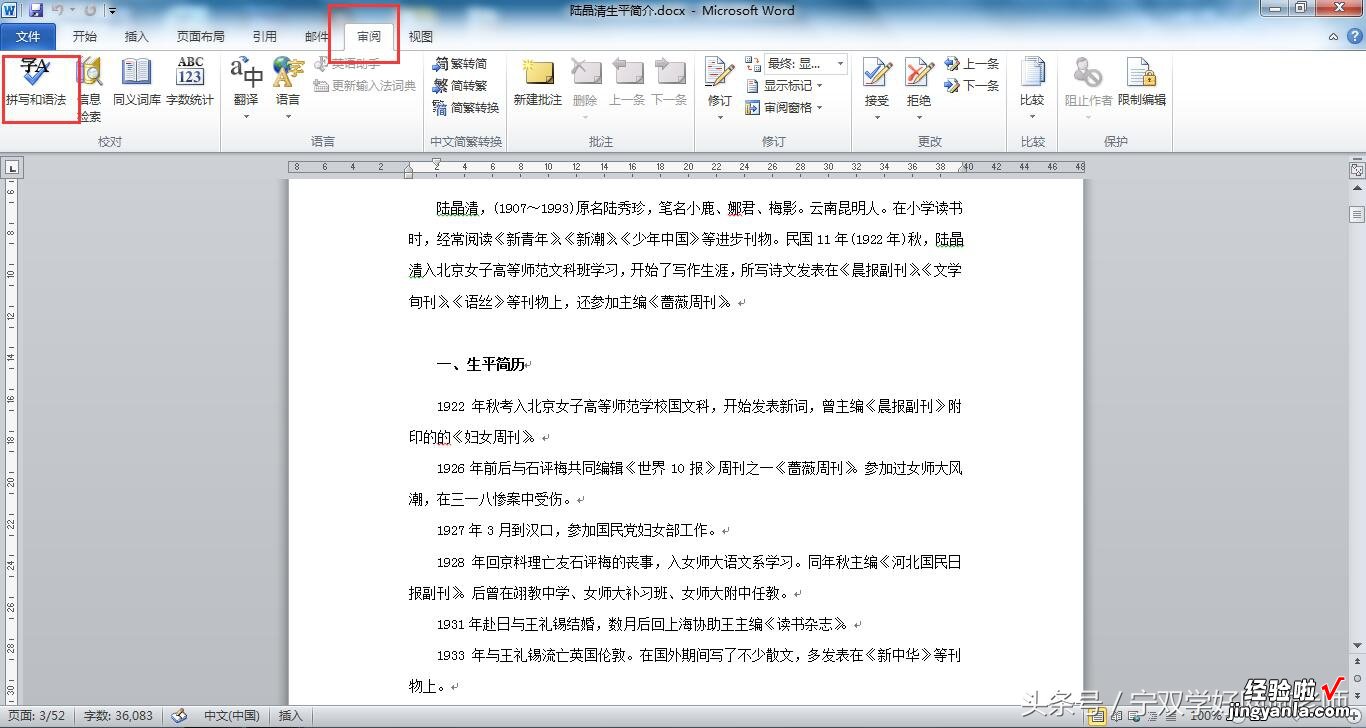Screen dimensions: 1366x728
Task: Open the 文件 file tab
Action: 28,36
